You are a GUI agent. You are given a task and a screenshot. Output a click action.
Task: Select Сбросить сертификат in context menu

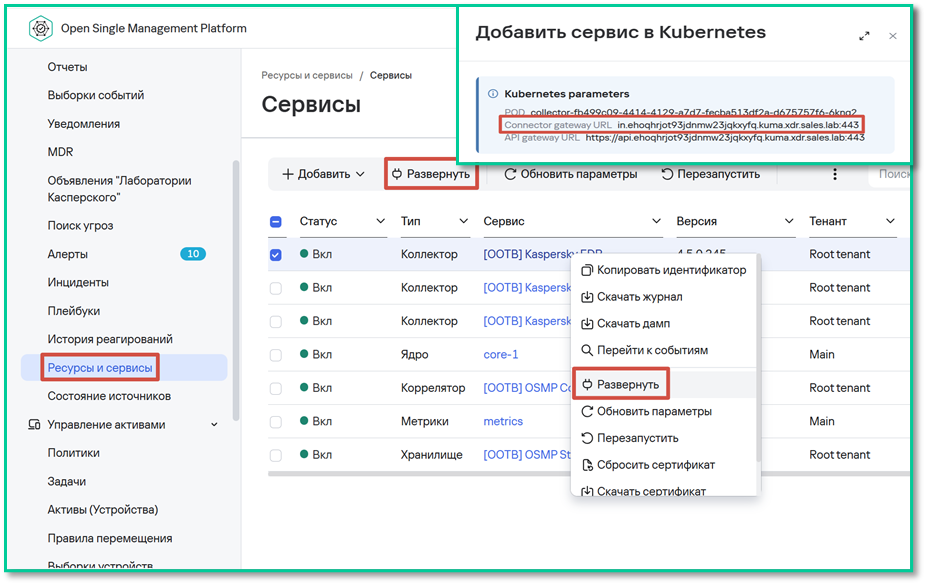tap(664, 465)
